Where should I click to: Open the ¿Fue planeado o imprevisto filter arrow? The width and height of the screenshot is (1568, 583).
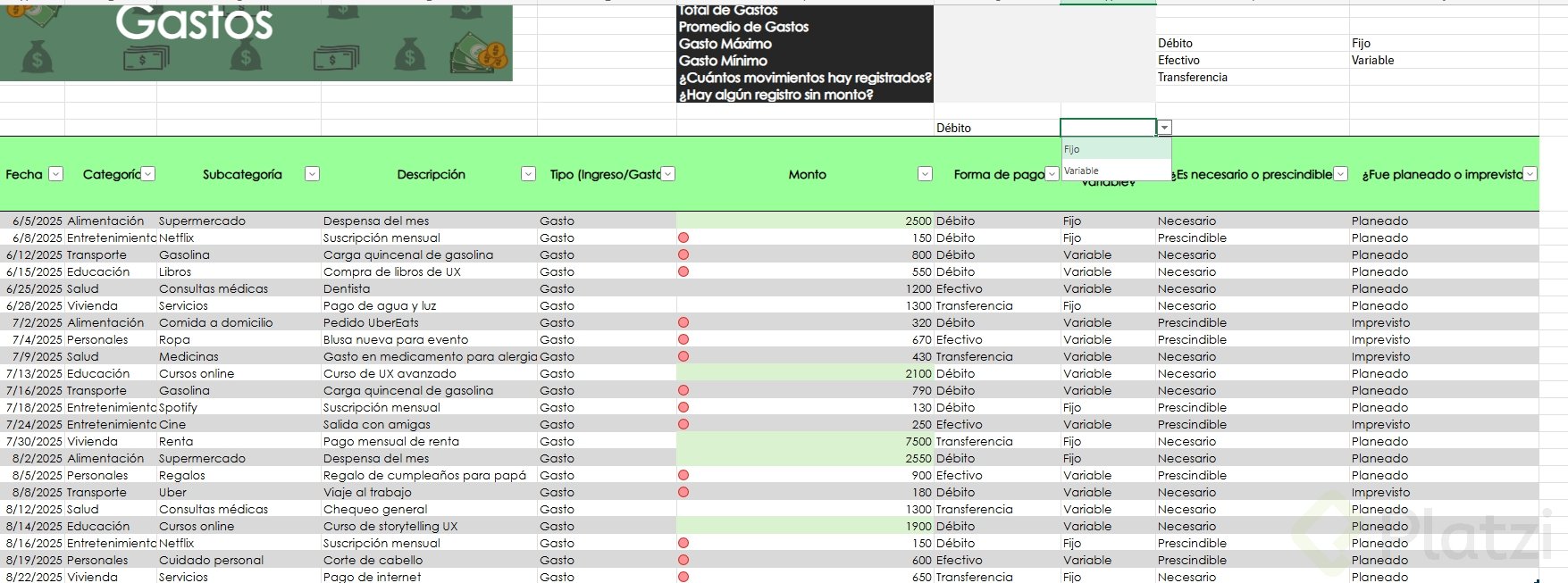pos(1530,174)
